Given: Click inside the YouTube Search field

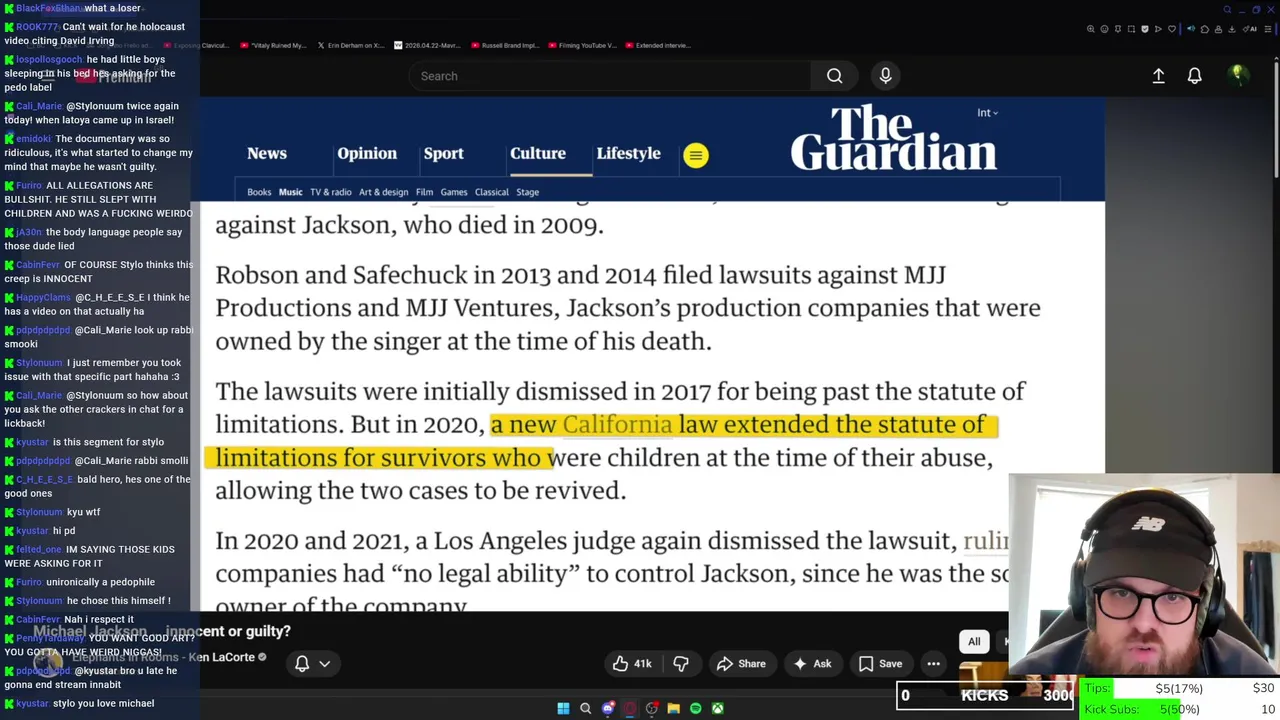Looking at the screenshot, I should coord(610,76).
